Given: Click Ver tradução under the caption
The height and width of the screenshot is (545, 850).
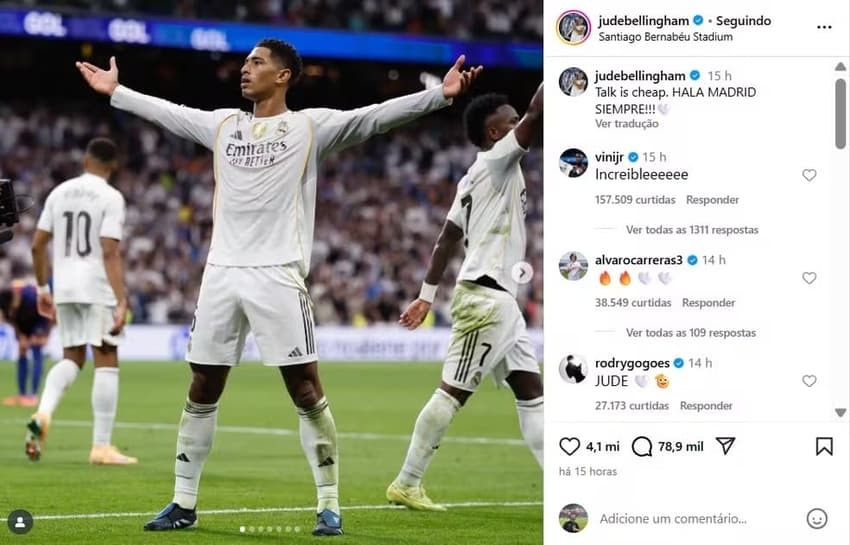Looking at the screenshot, I should point(627,124).
